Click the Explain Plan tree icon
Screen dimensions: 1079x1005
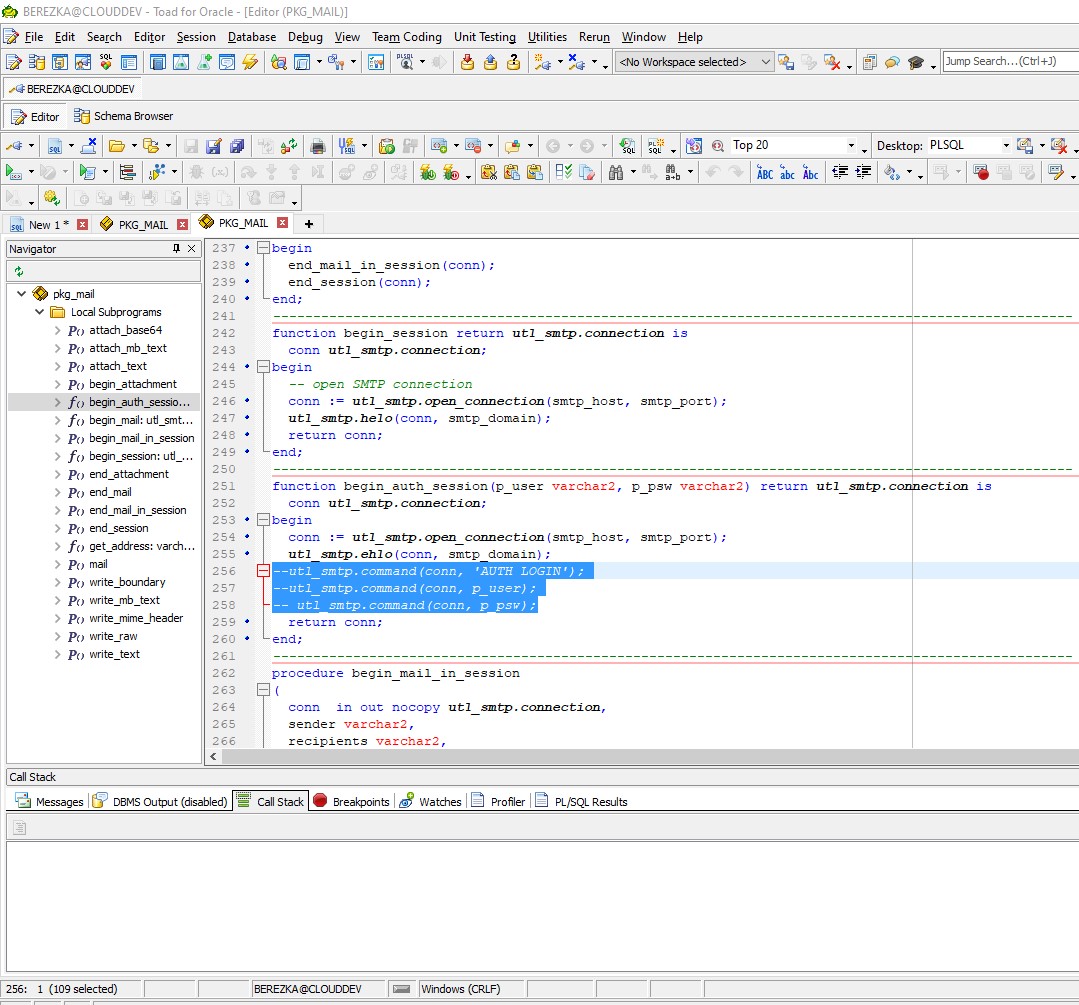coord(127,172)
